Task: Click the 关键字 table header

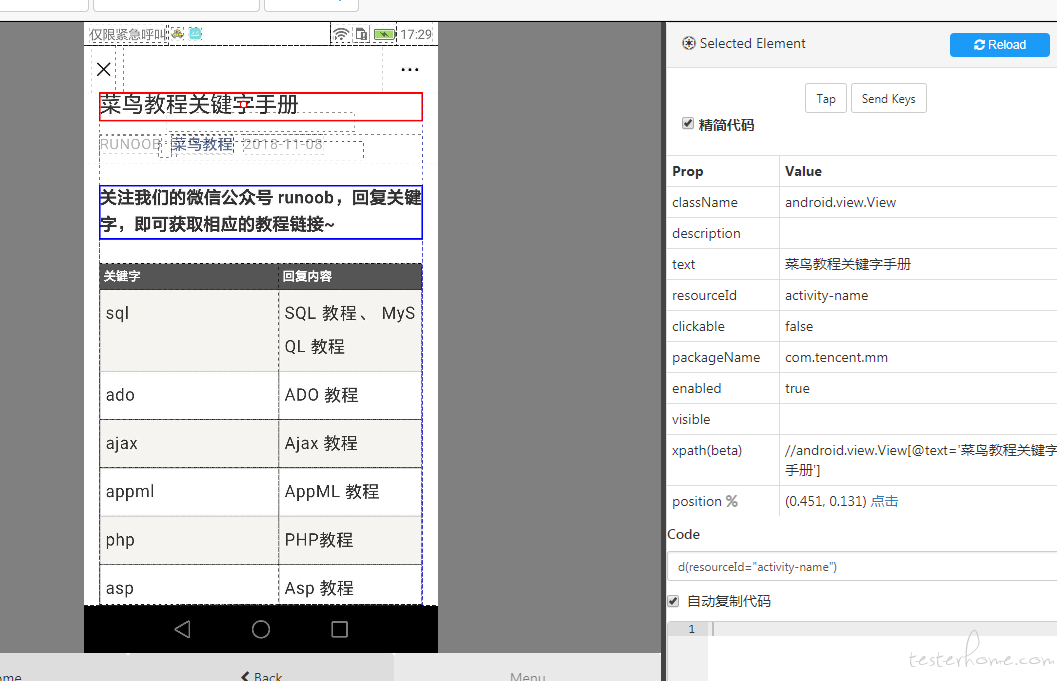Action: (189, 276)
